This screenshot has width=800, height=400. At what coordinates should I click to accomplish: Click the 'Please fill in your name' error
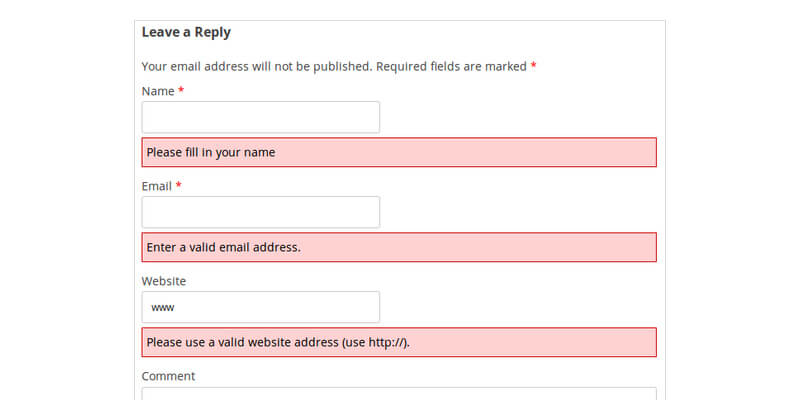[x=210, y=153]
